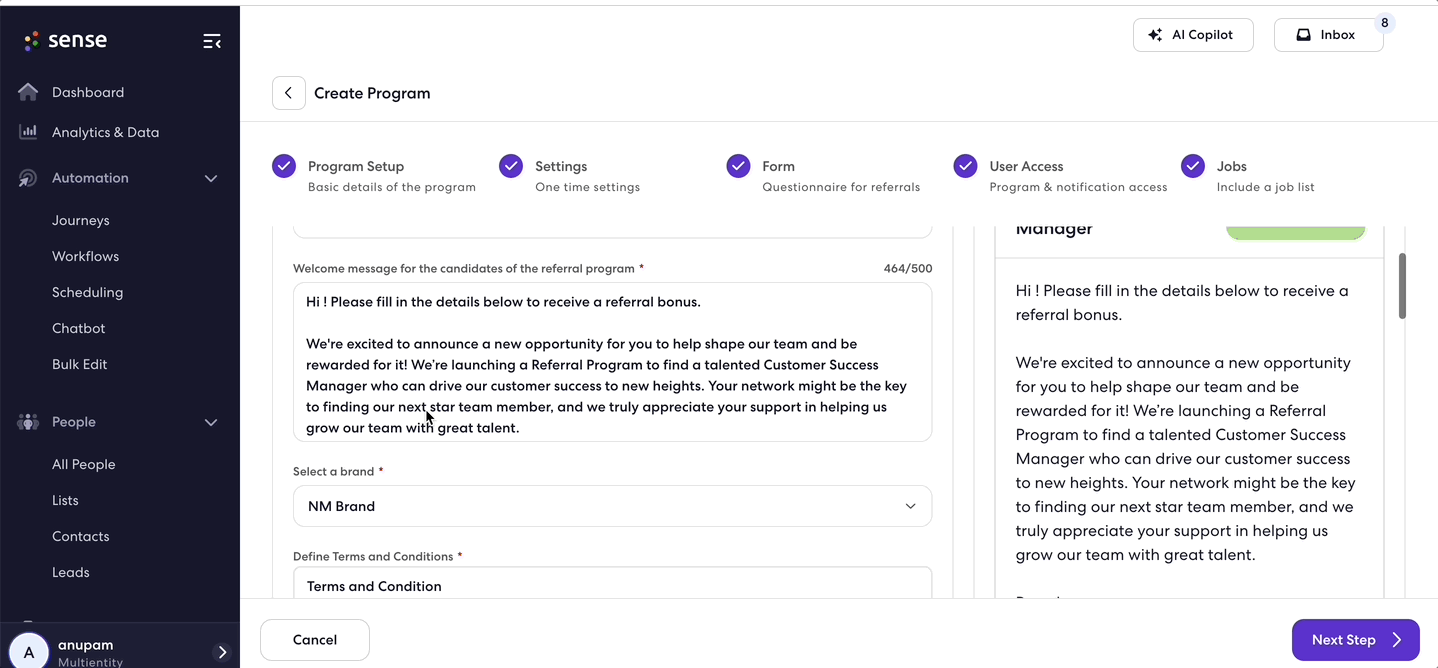Open Bulk Edit page

(x=79, y=364)
